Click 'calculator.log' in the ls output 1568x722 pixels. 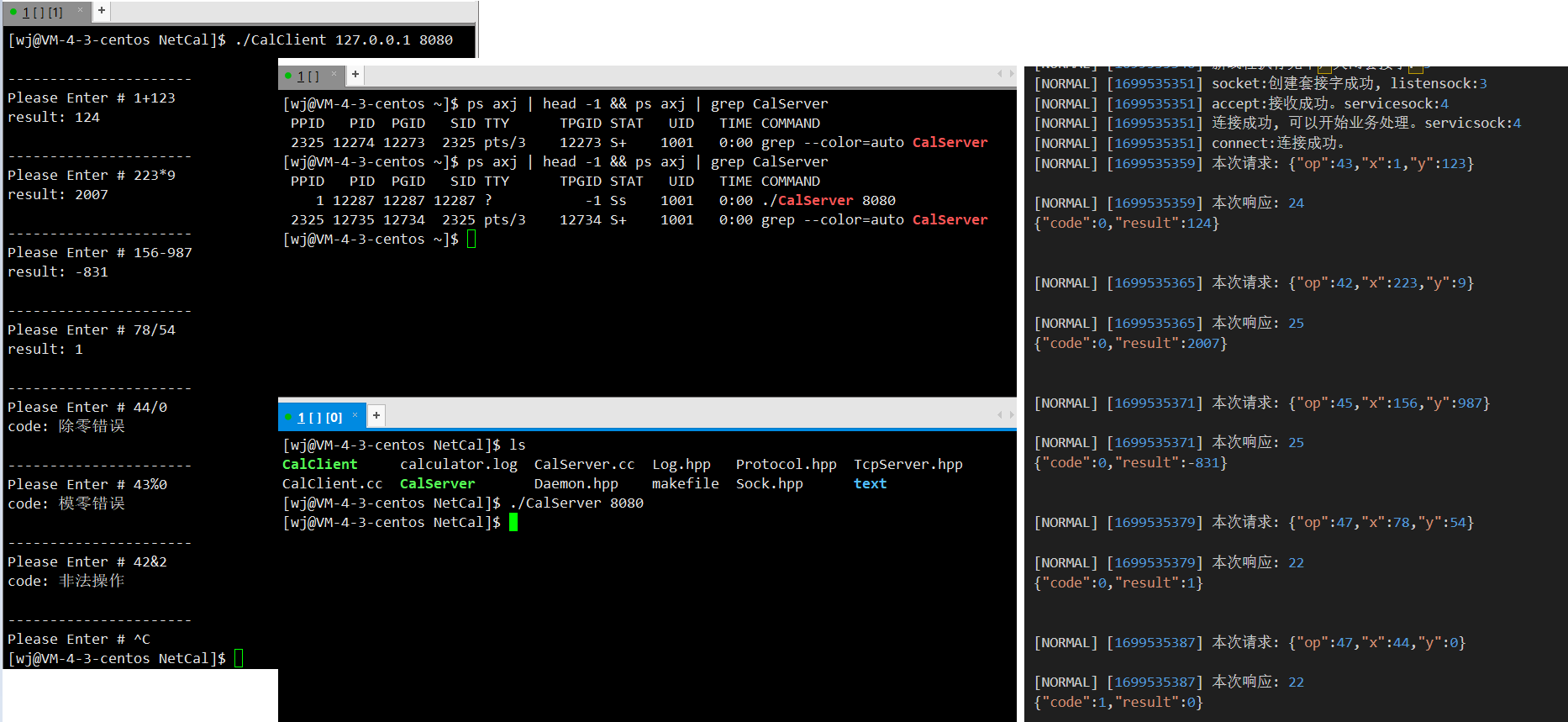click(459, 465)
